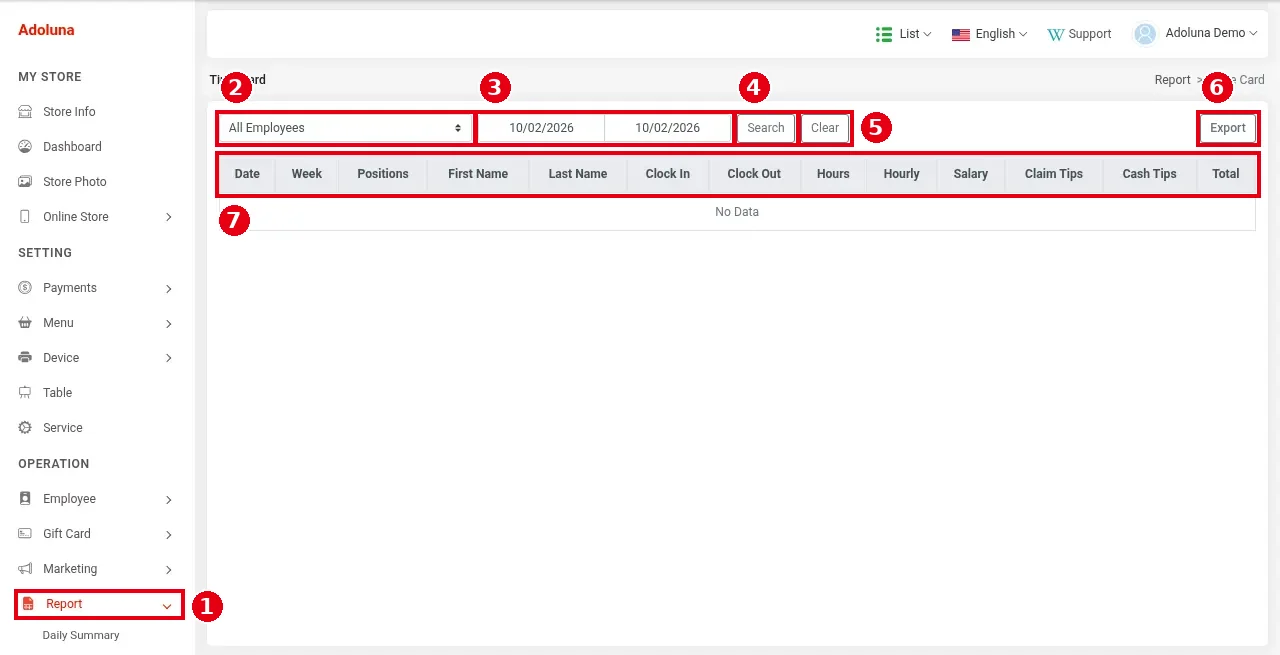Click the Store Info shop icon
The height and width of the screenshot is (655, 1280).
25,112
